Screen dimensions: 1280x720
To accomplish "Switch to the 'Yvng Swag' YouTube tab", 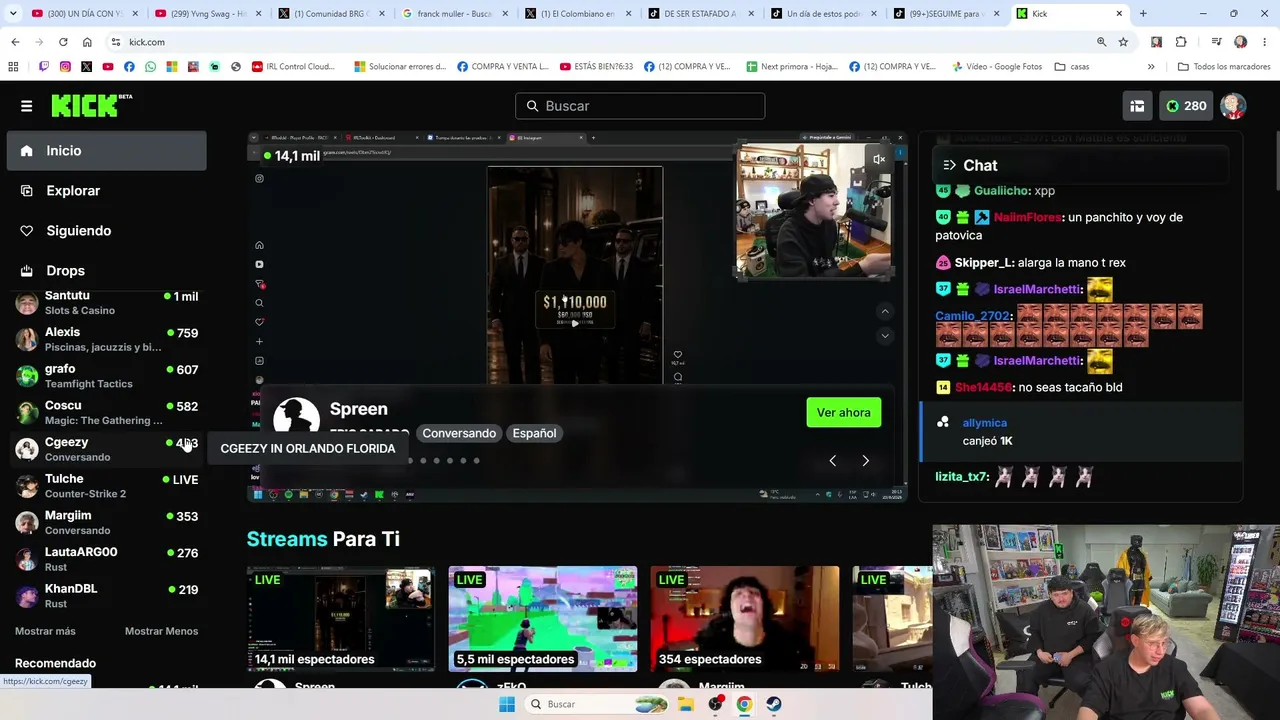I will 209,14.
